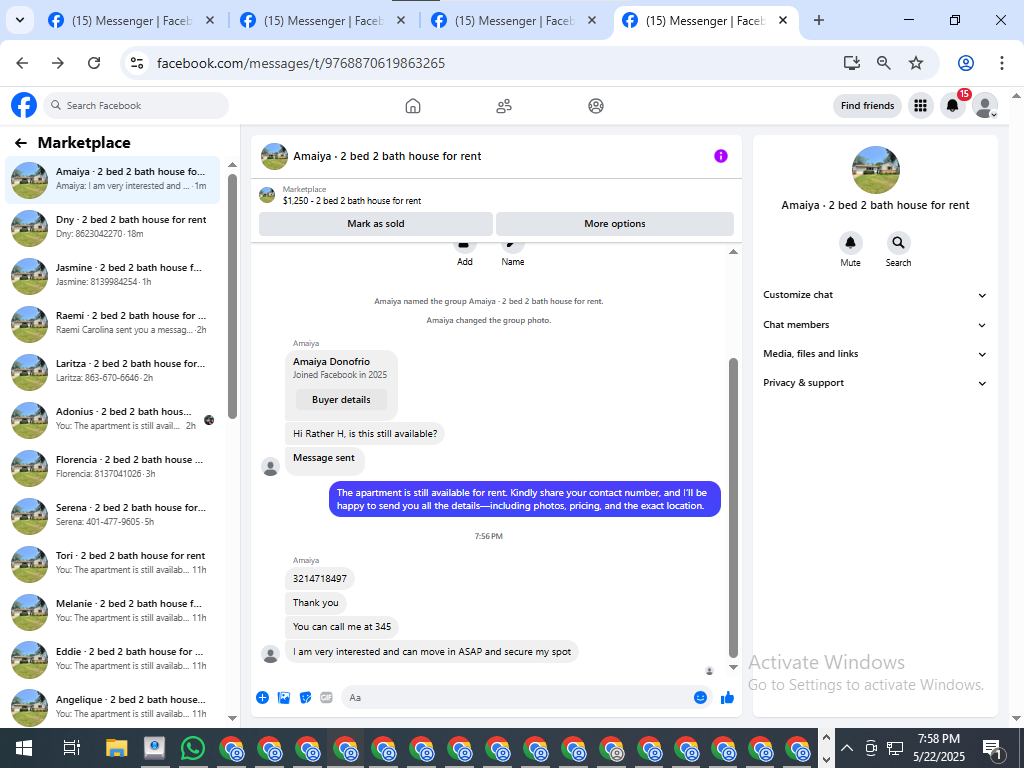Expand Media, files and links section
Image resolution: width=1024 pixels, height=768 pixels.
tap(875, 354)
